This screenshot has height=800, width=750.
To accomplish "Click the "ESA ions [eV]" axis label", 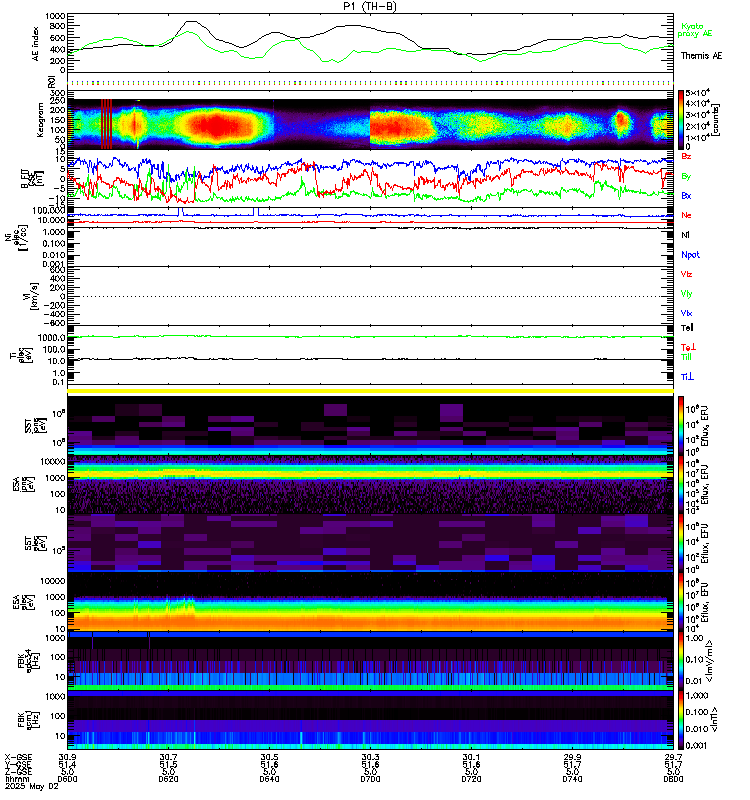I will [24, 484].
